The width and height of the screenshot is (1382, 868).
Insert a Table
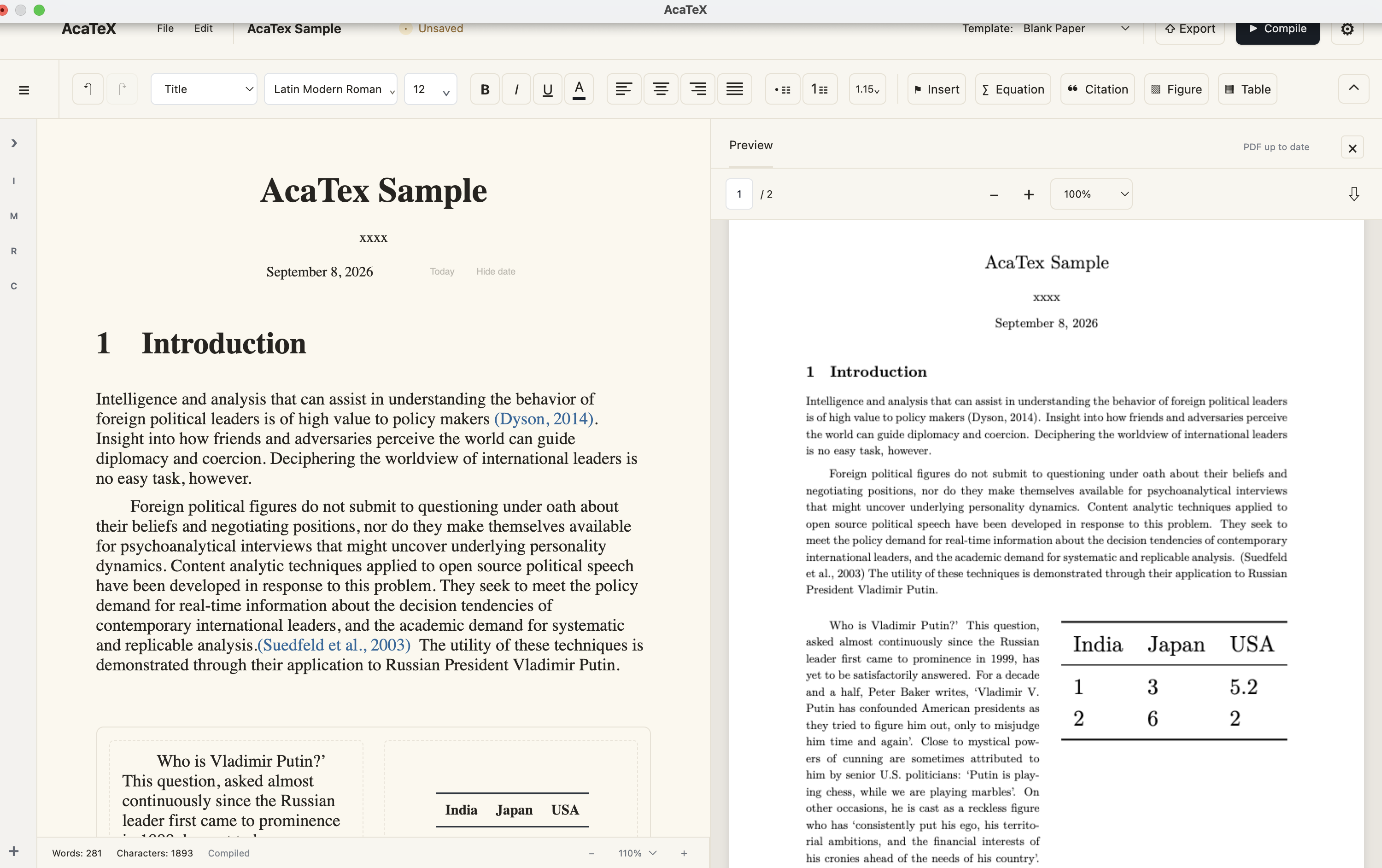point(1247,89)
